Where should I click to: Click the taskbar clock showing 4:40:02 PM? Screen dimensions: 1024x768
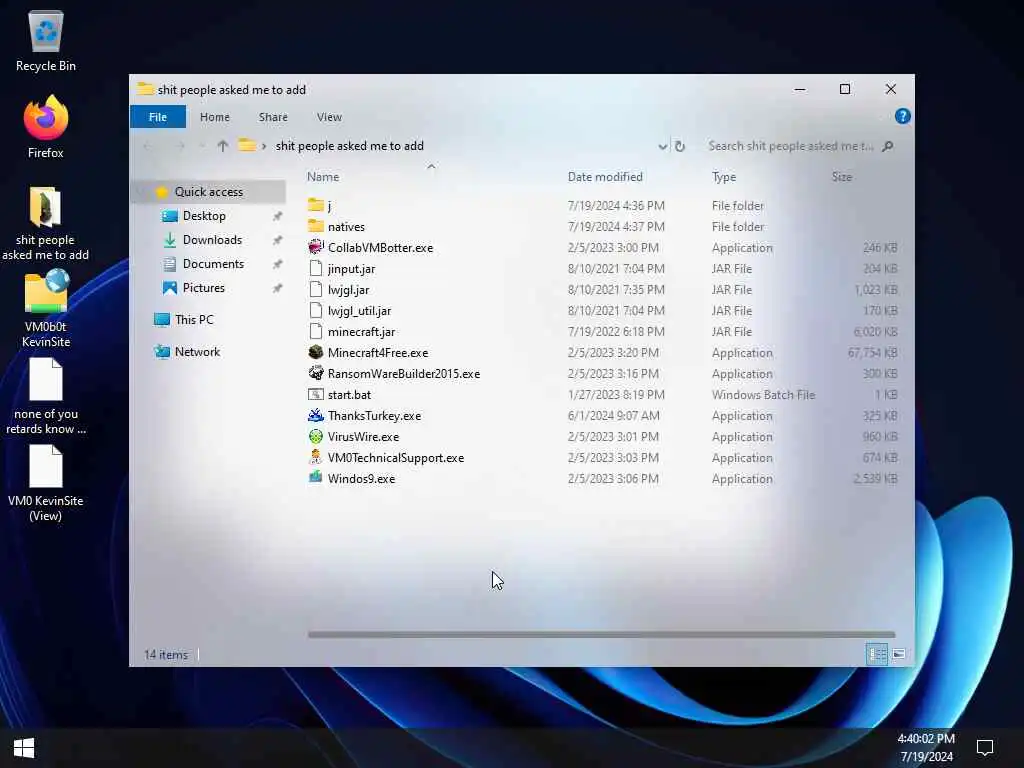click(926, 739)
